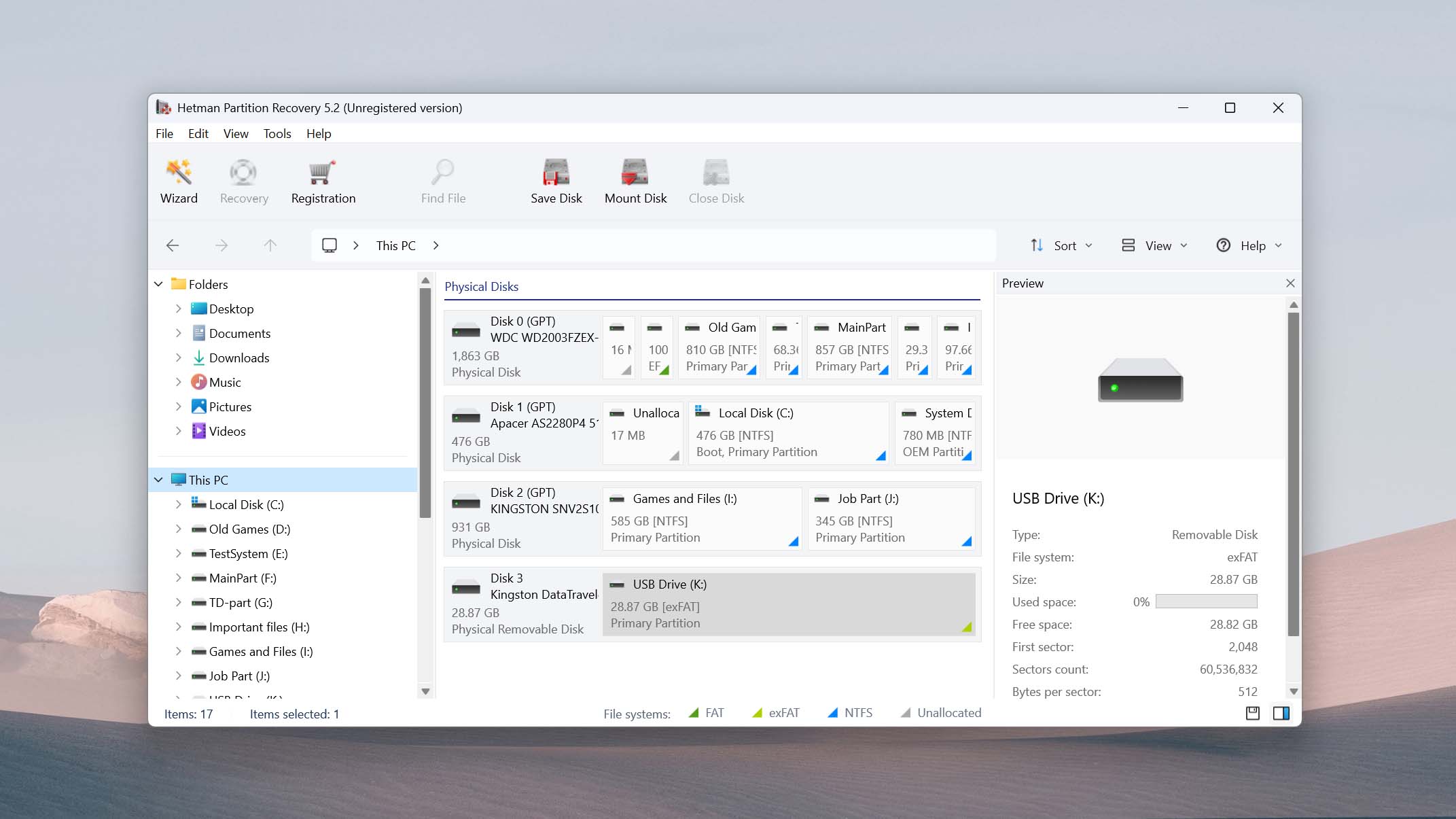Open the Sort dropdown
Viewport: 1456px width, 819px height.
[1061, 245]
